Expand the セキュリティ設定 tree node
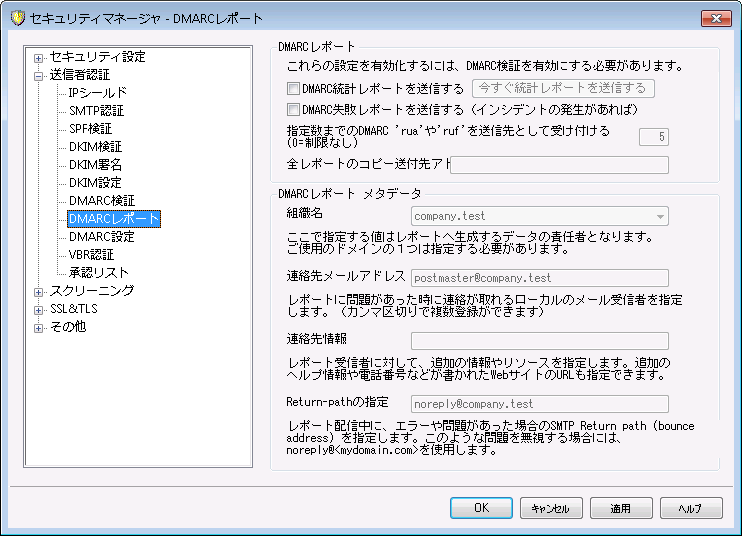The image size is (742, 536). pos(39,57)
